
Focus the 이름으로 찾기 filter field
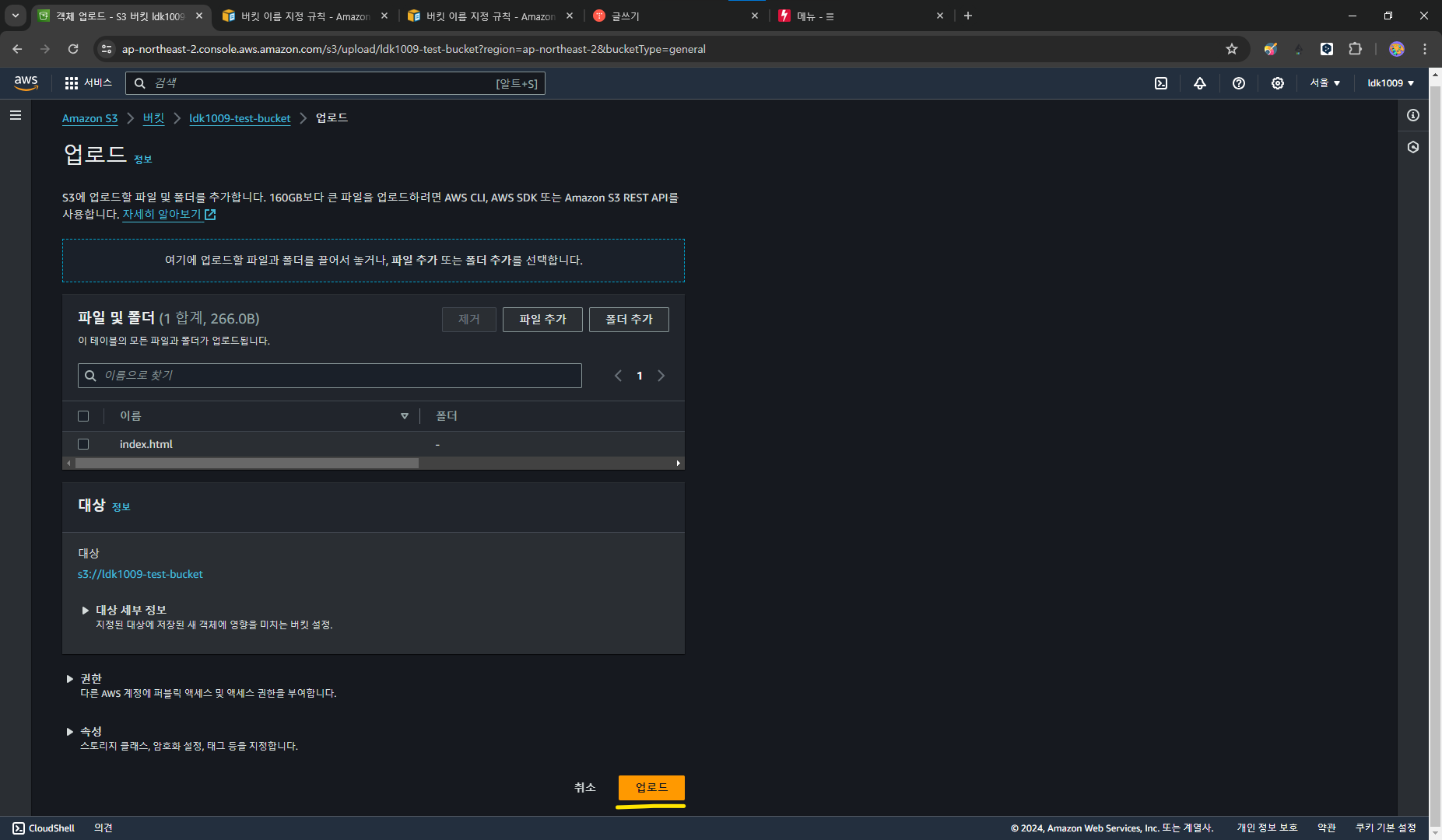330,376
